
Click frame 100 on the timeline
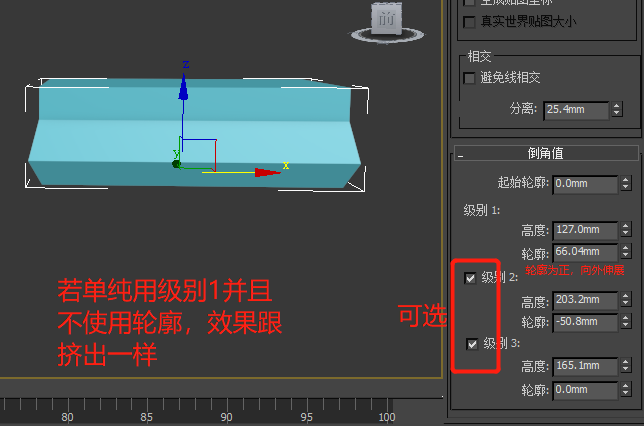(x=386, y=417)
